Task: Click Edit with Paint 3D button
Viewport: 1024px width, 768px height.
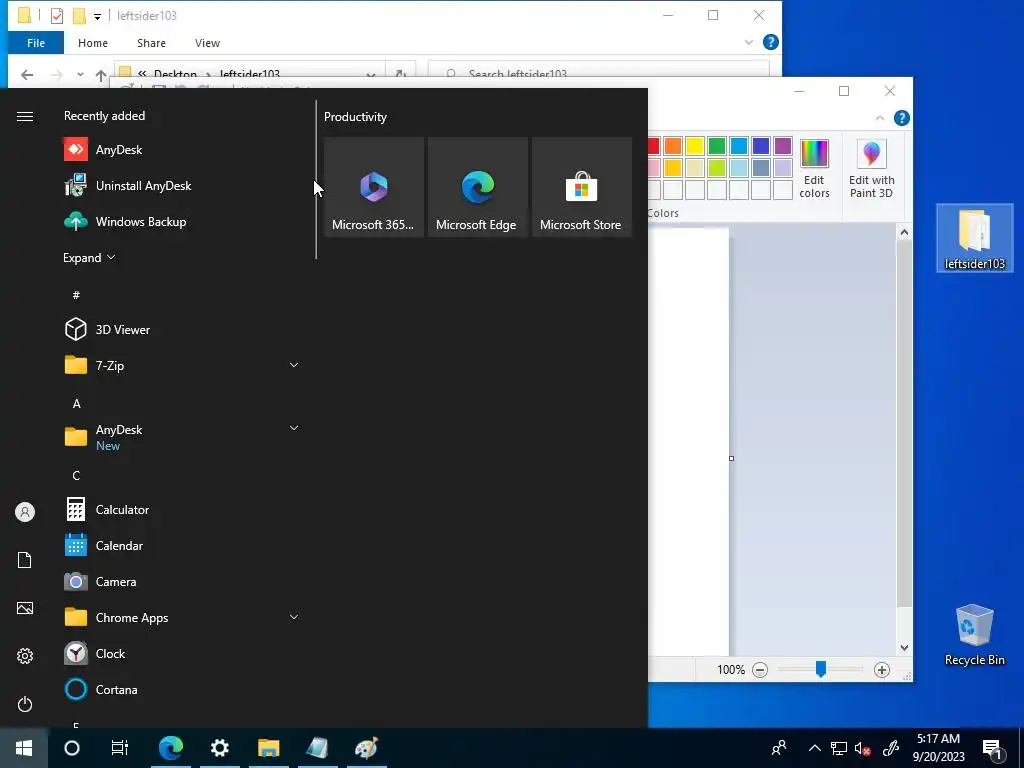Action: pyautogui.click(x=871, y=169)
